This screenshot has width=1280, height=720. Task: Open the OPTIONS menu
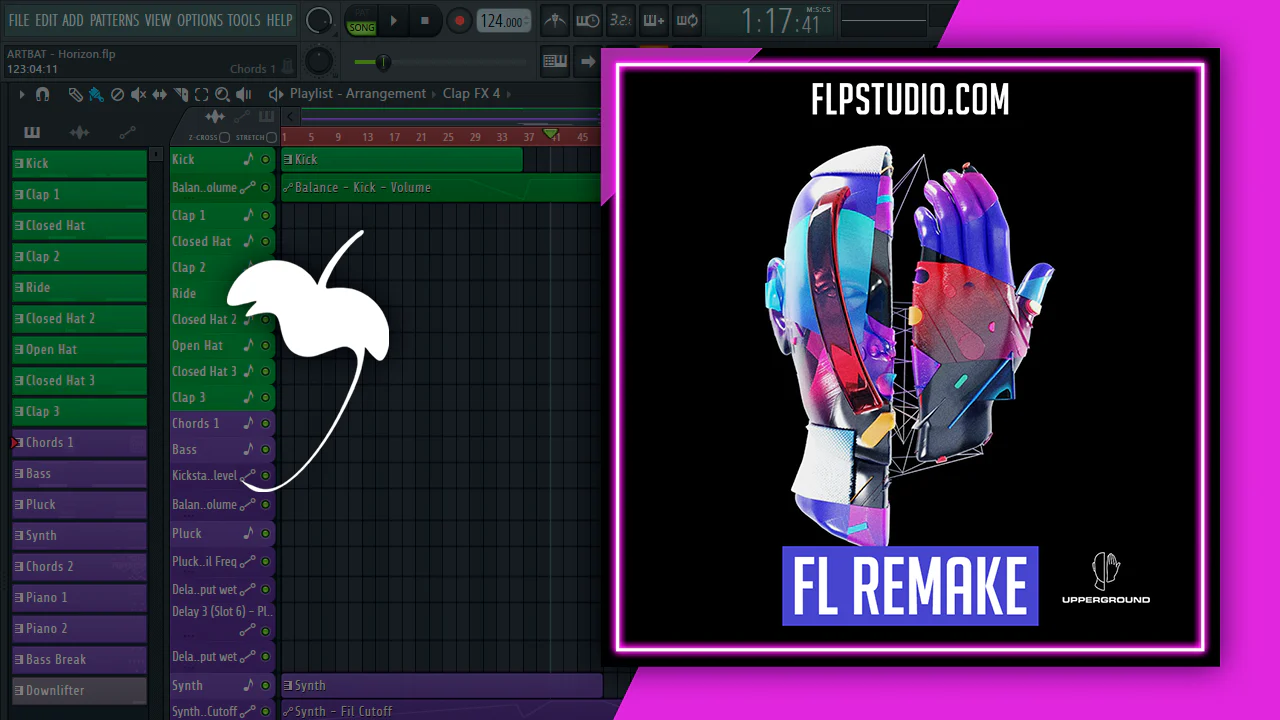(200, 20)
